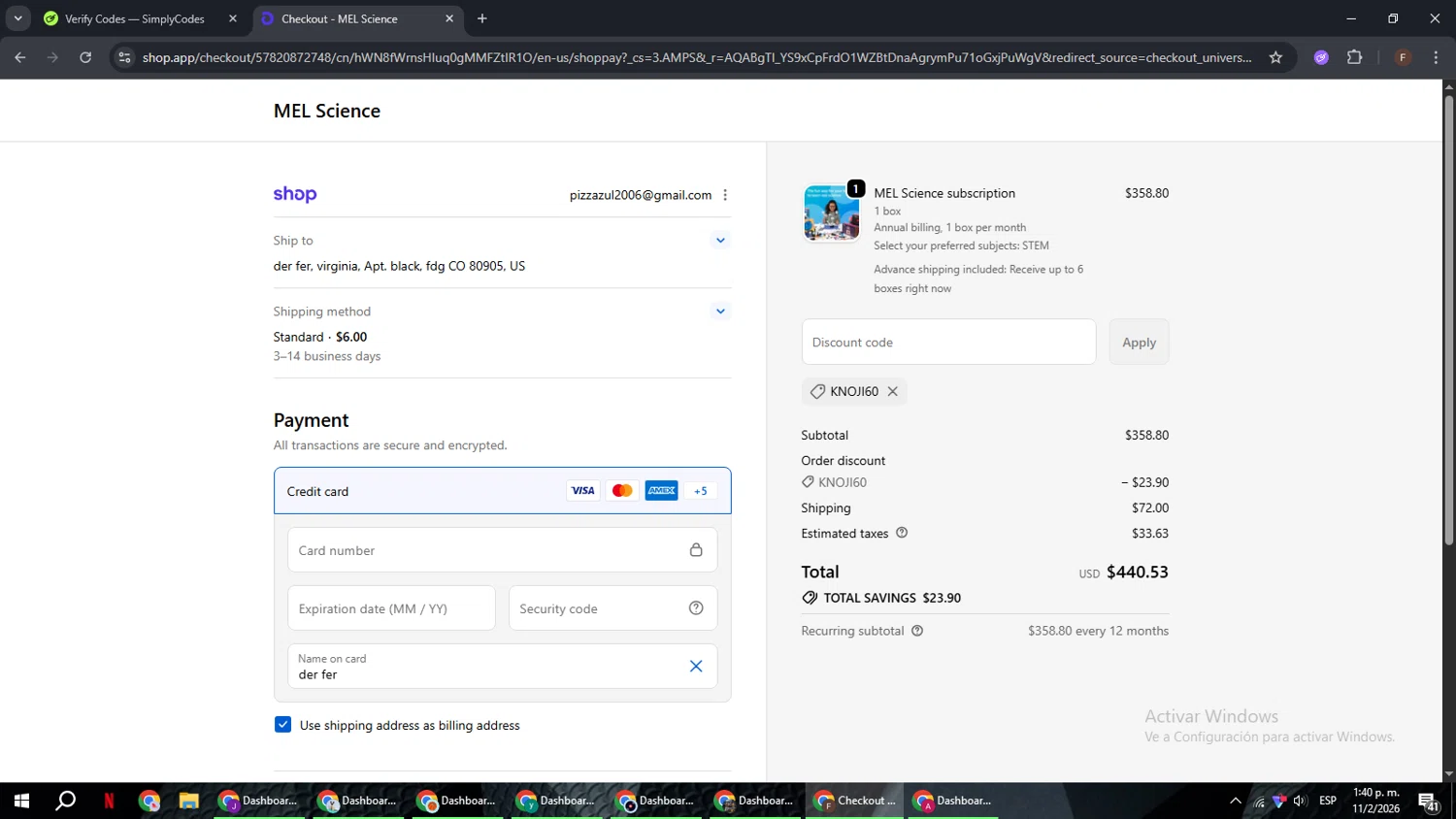Go back to previous page
1456x819 pixels.
20,58
